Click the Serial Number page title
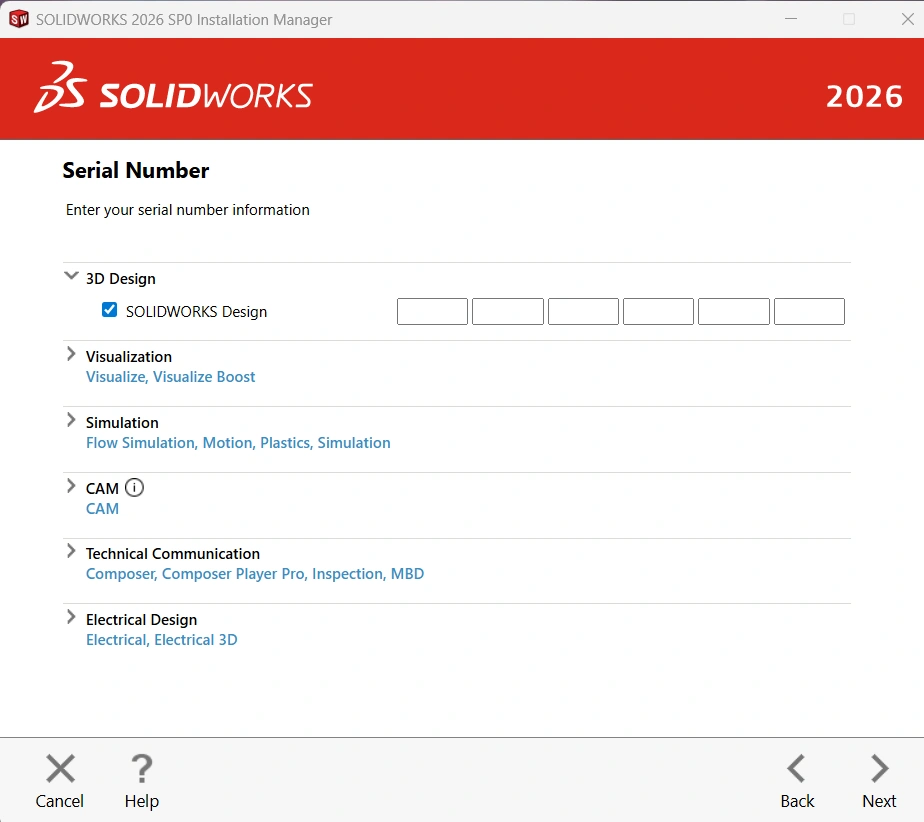Image resolution: width=924 pixels, height=822 pixels. [x=136, y=170]
